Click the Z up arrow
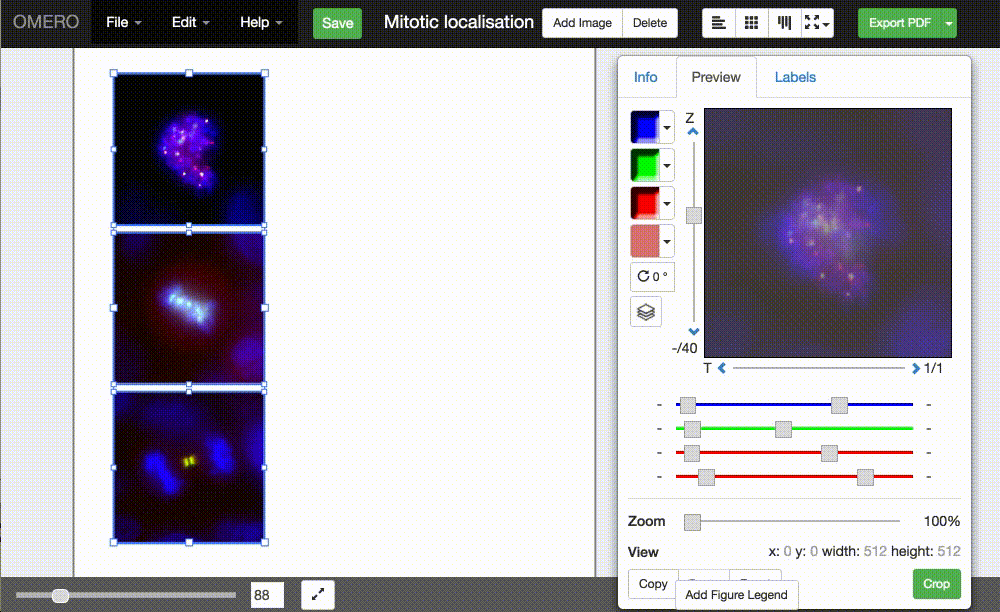This screenshot has height=612, width=1000. [x=693, y=131]
